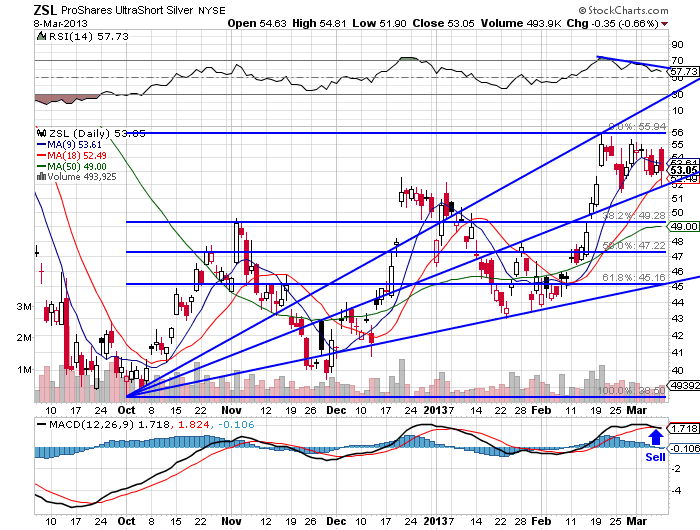Image resolution: width=700 pixels, height=530 pixels.
Task: Click the blue Sell arrow on MACD
Action: (x=655, y=437)
